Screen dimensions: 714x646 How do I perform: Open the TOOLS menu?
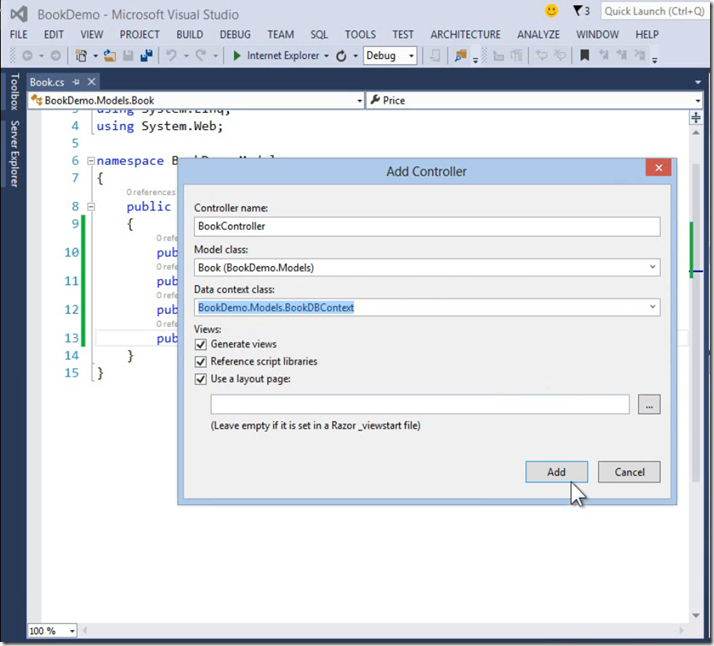360,35
